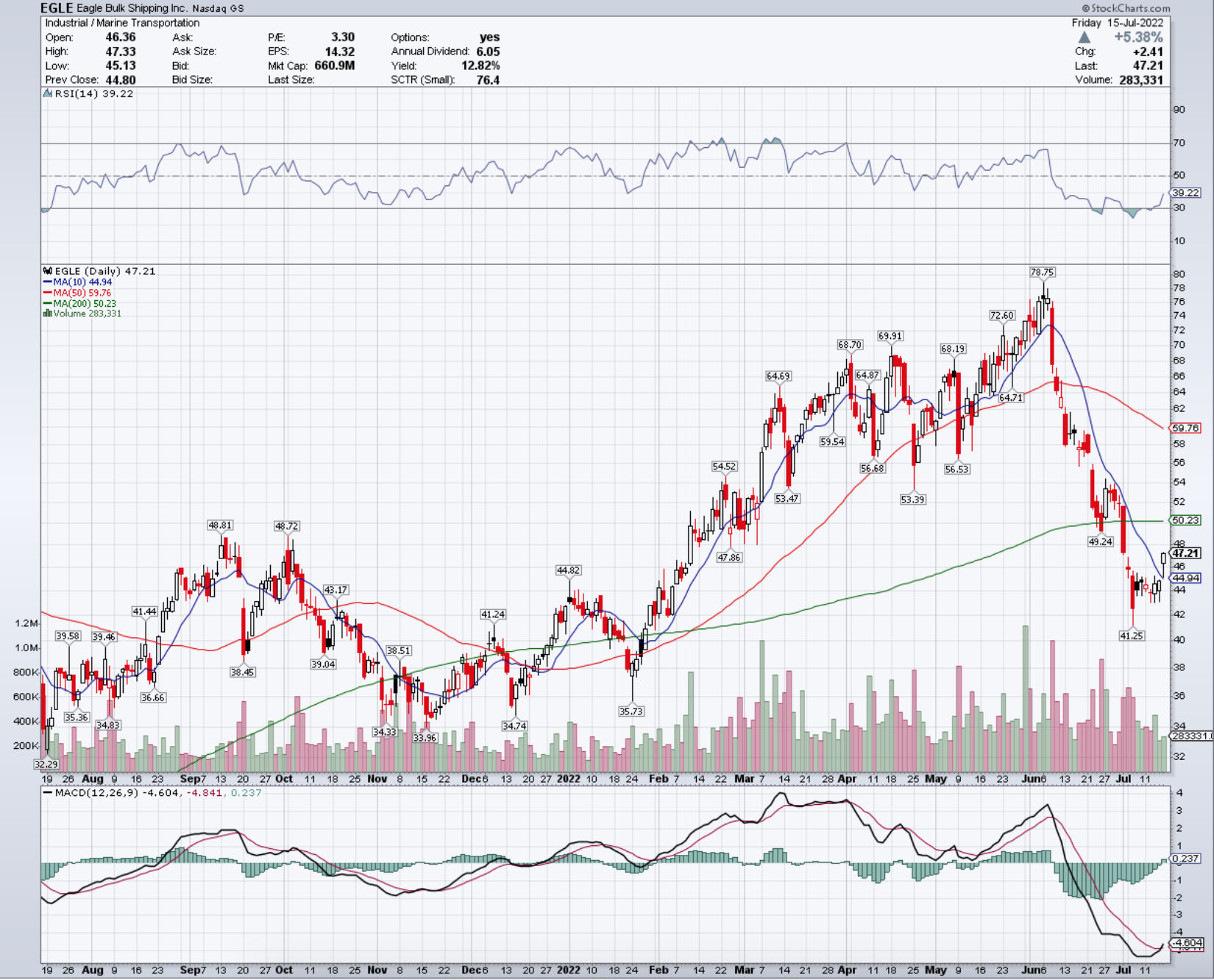Click the blue MA(10) 44.94 legend entry

pyautogui.click(x=78, y=282)
